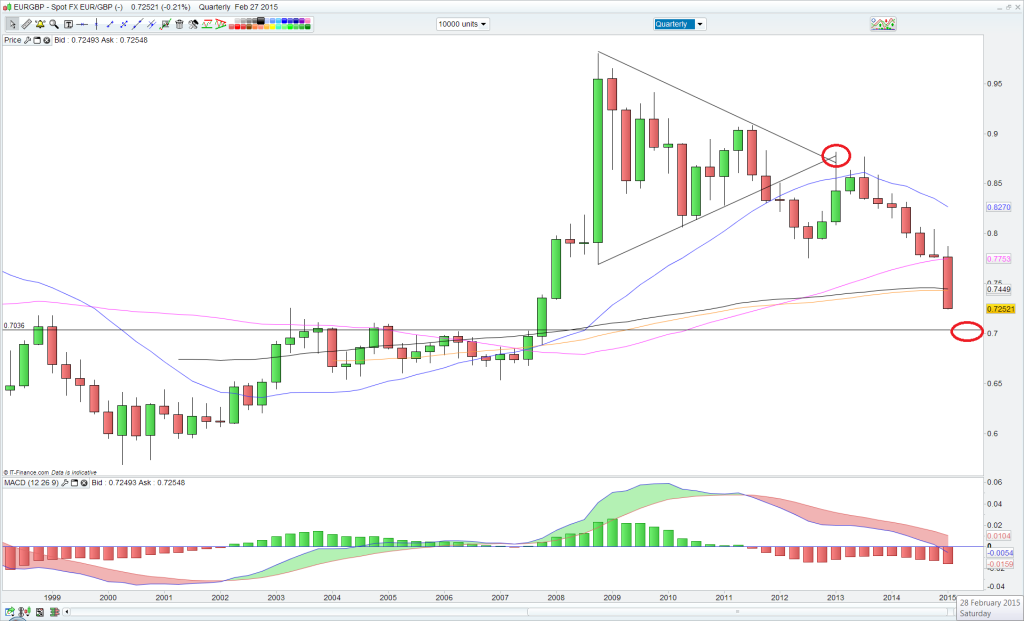Click the 0.8270 moving average value label

(x=999, y=207)
